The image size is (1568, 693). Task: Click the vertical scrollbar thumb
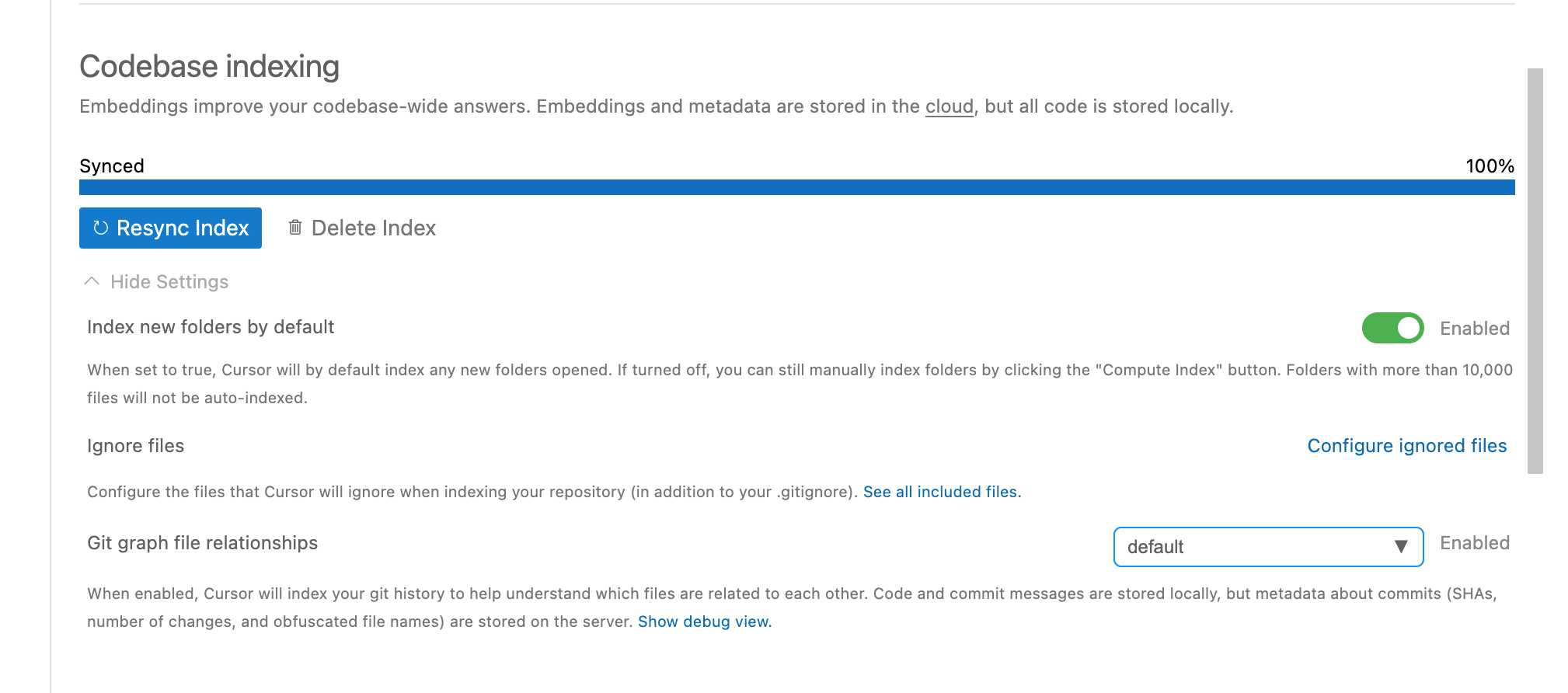[x=1535, y=270]
